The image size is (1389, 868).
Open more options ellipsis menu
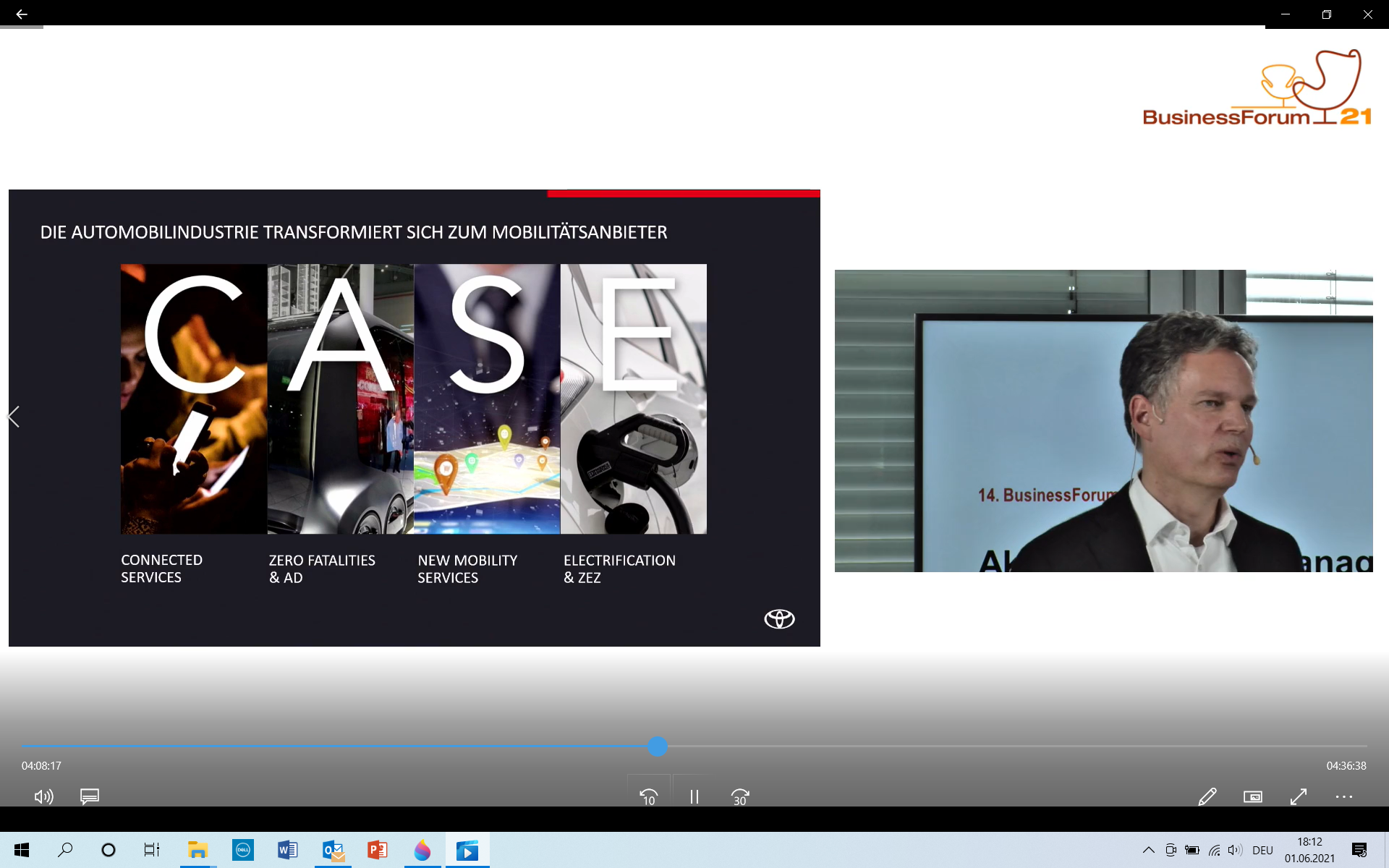pyautogui.click(x=1343, y=796)
